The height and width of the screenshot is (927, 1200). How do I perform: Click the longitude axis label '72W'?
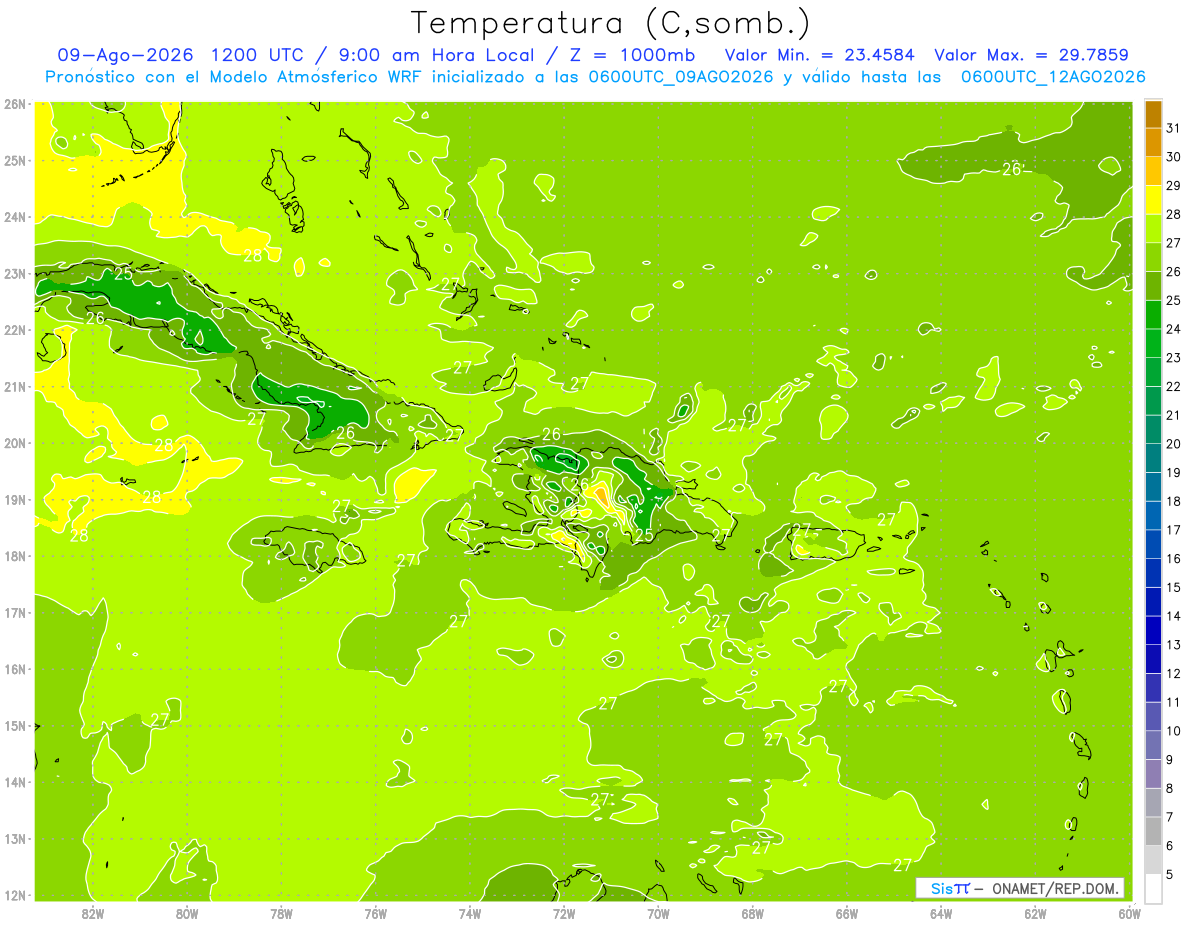click(x=564, y=912)
